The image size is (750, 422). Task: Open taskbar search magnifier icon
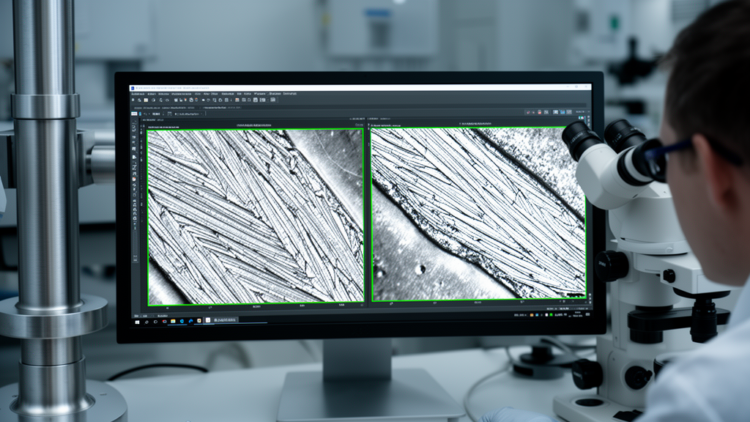tap(146, 322)
